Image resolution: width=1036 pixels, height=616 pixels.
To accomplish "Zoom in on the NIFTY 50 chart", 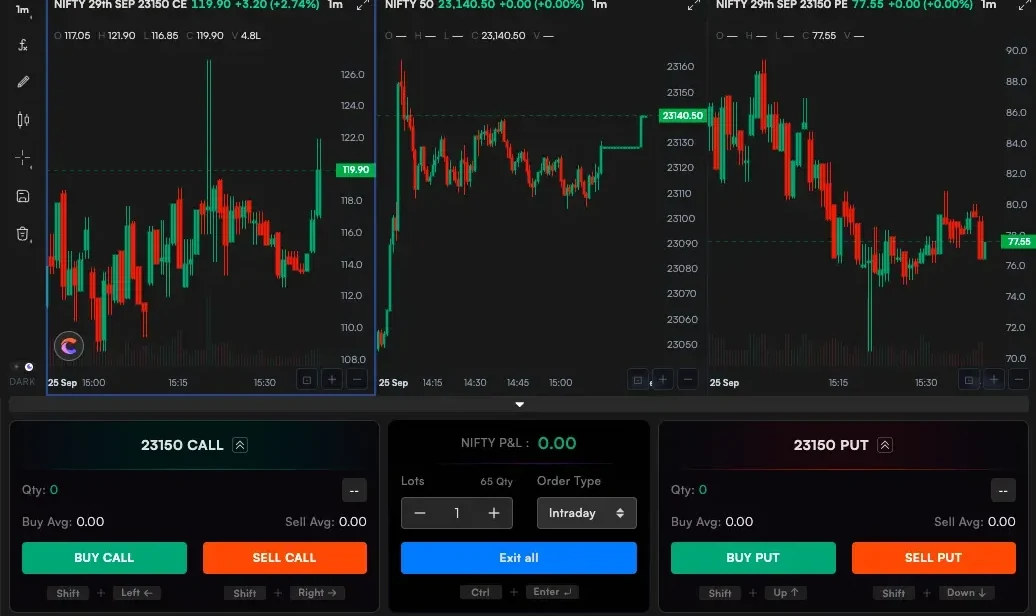I will coord(663,379).
